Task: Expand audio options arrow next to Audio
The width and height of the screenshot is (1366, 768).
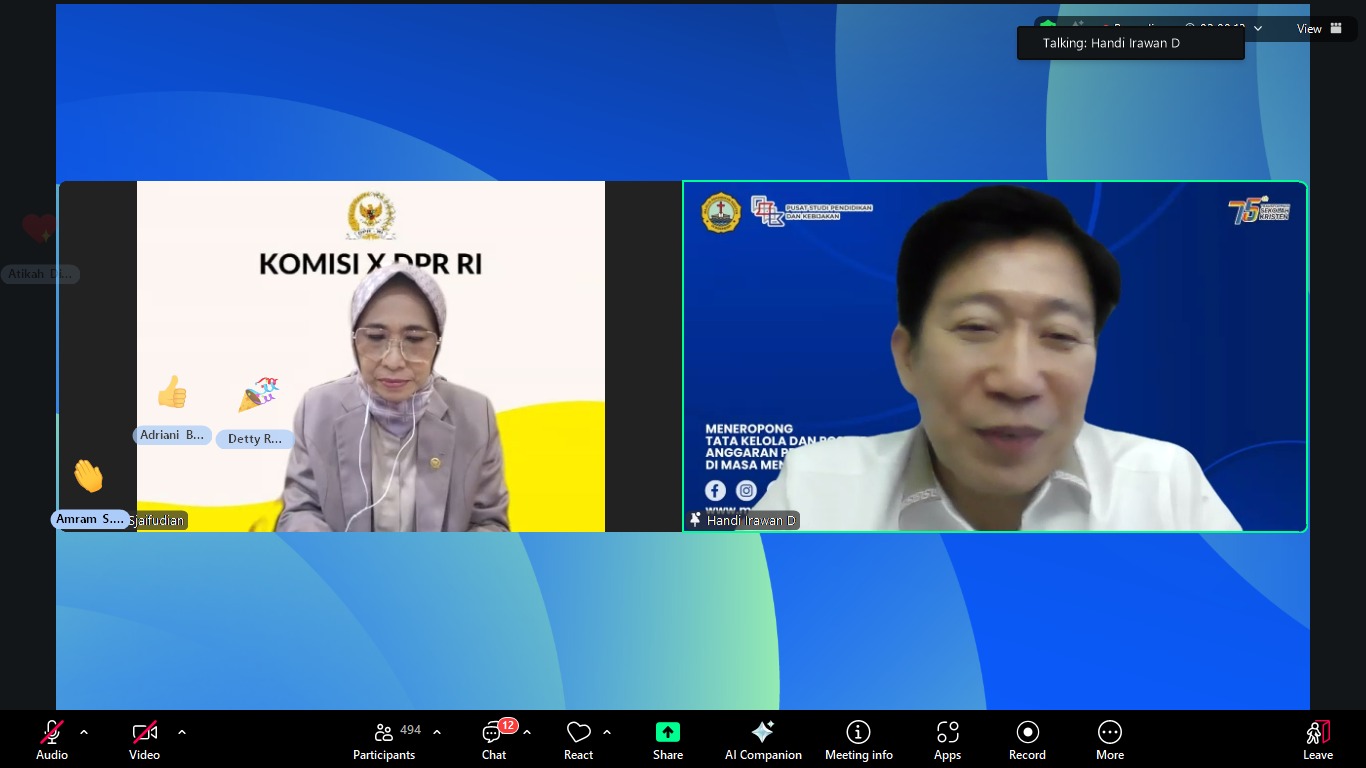Action: point(84,732)
